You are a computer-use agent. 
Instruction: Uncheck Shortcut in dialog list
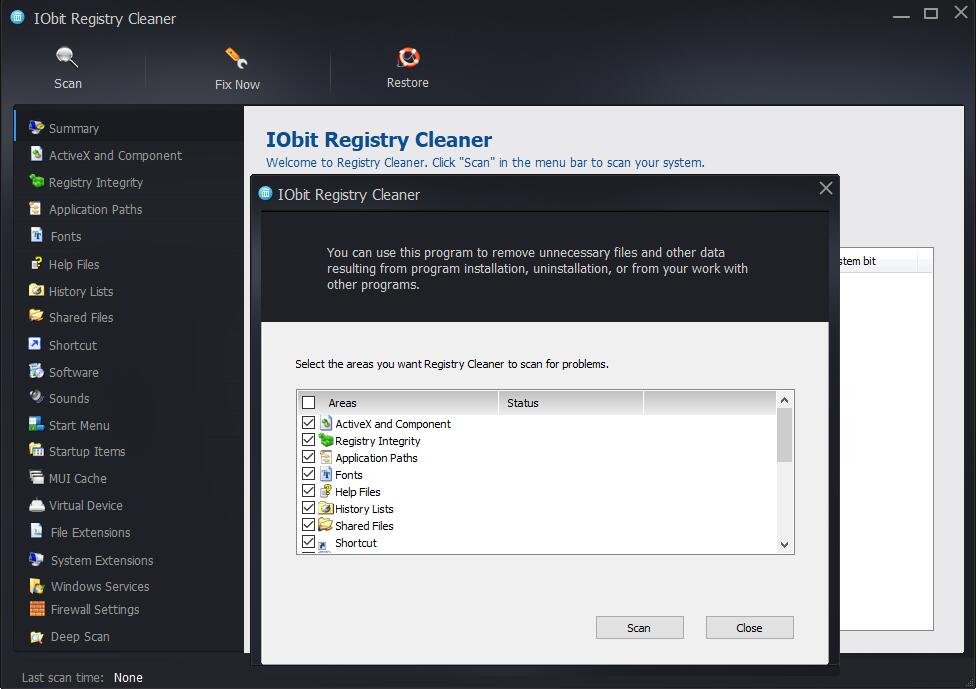tap(308, 541)
